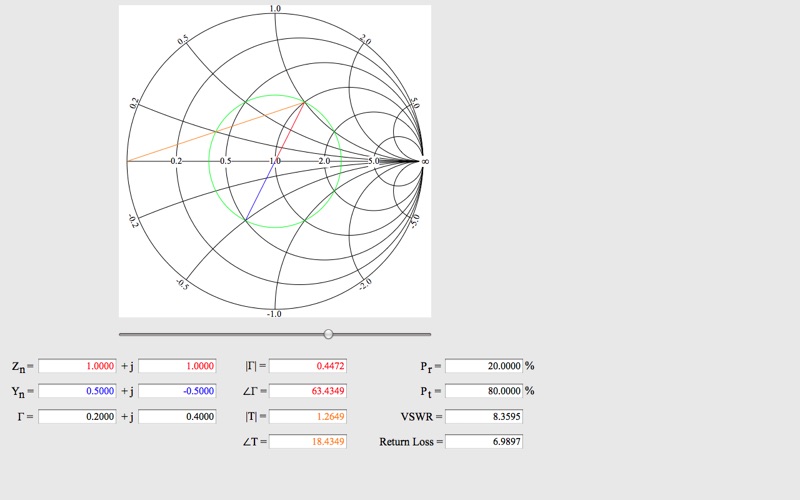Click the 0.2 resistance label on chart axis
Viewport: 800px width, 500px height.
(x=176, y=161)
